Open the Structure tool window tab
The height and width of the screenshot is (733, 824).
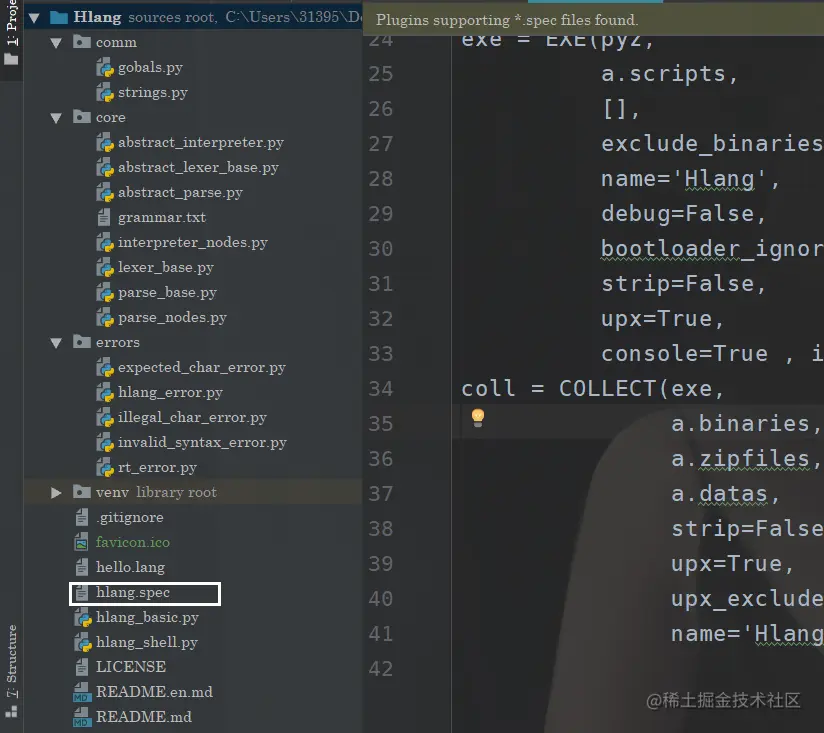click(11, 670)
